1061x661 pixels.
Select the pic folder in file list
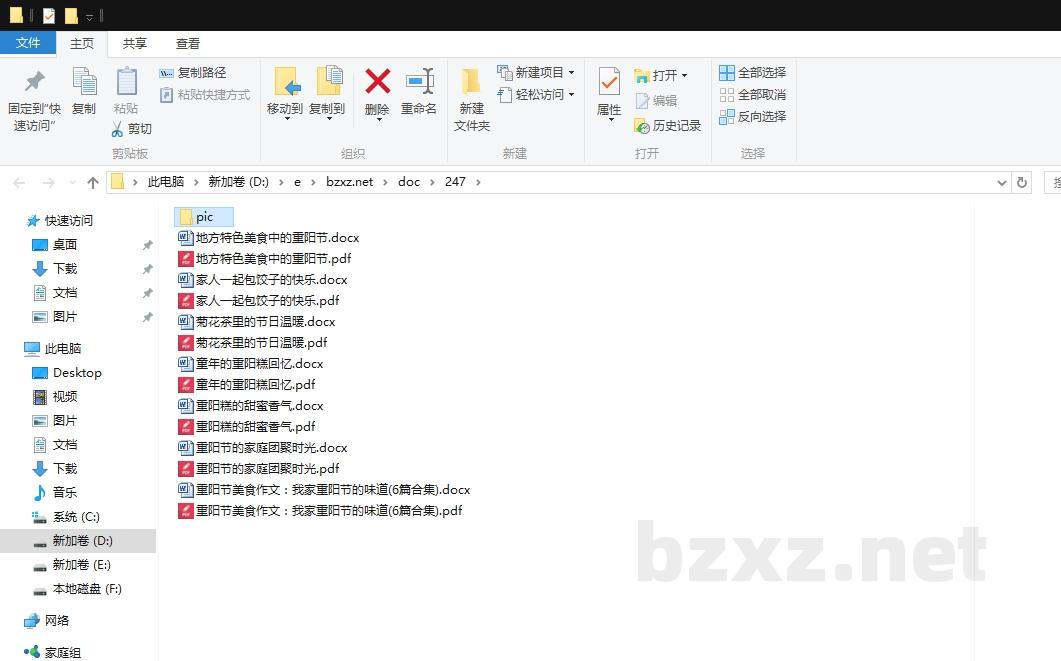point(204,217)
